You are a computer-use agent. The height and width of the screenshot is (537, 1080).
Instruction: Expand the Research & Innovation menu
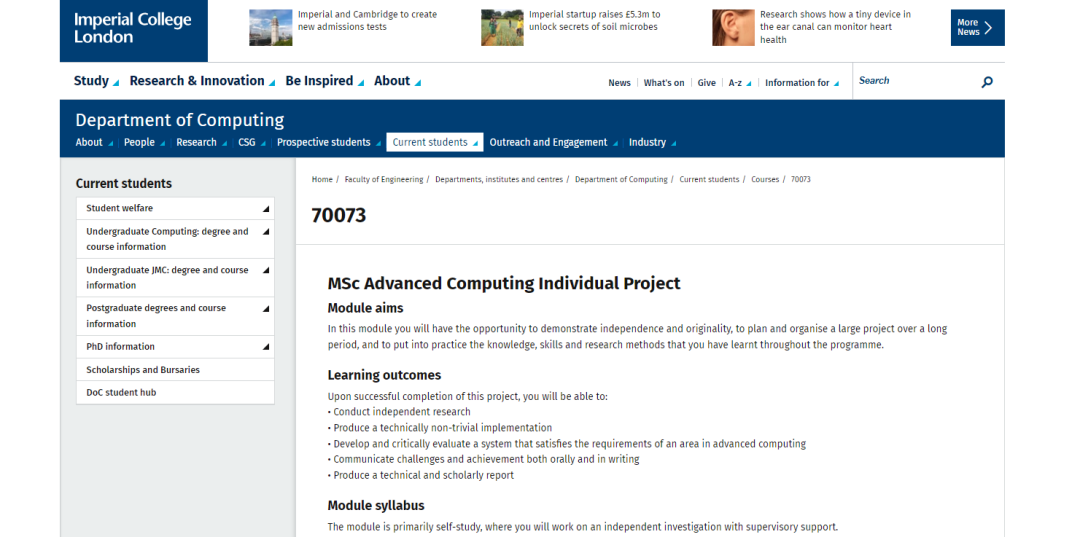click(202, 81)
